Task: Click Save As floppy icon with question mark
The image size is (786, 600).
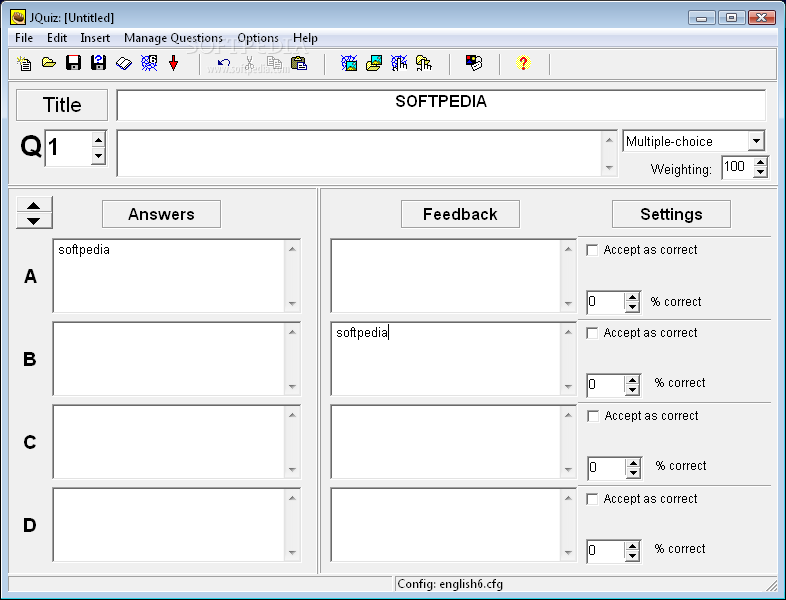Action: [98, 63]
